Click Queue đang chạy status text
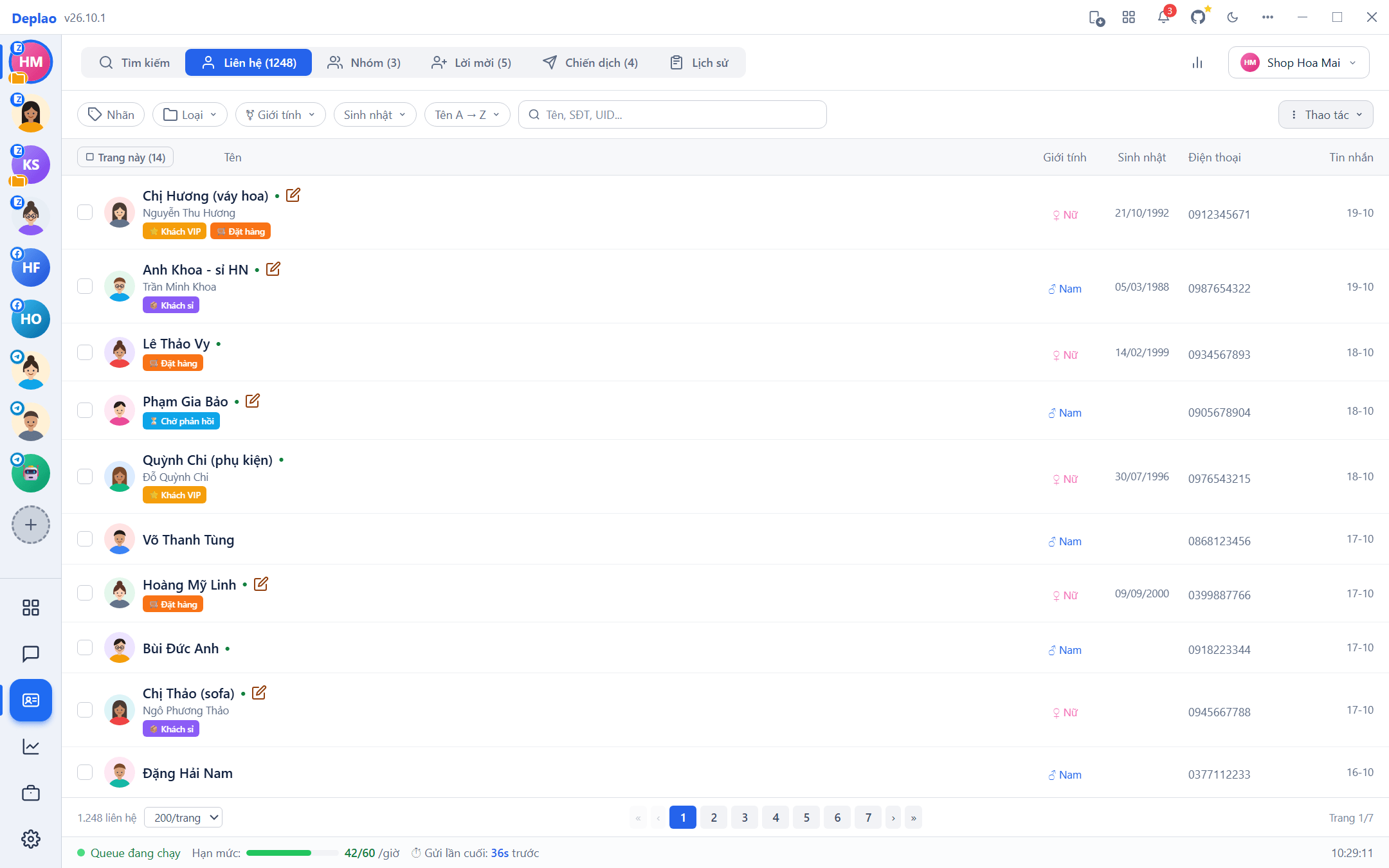The width and height of the screenshot is (1389, 868). click(x=135, y=853)
